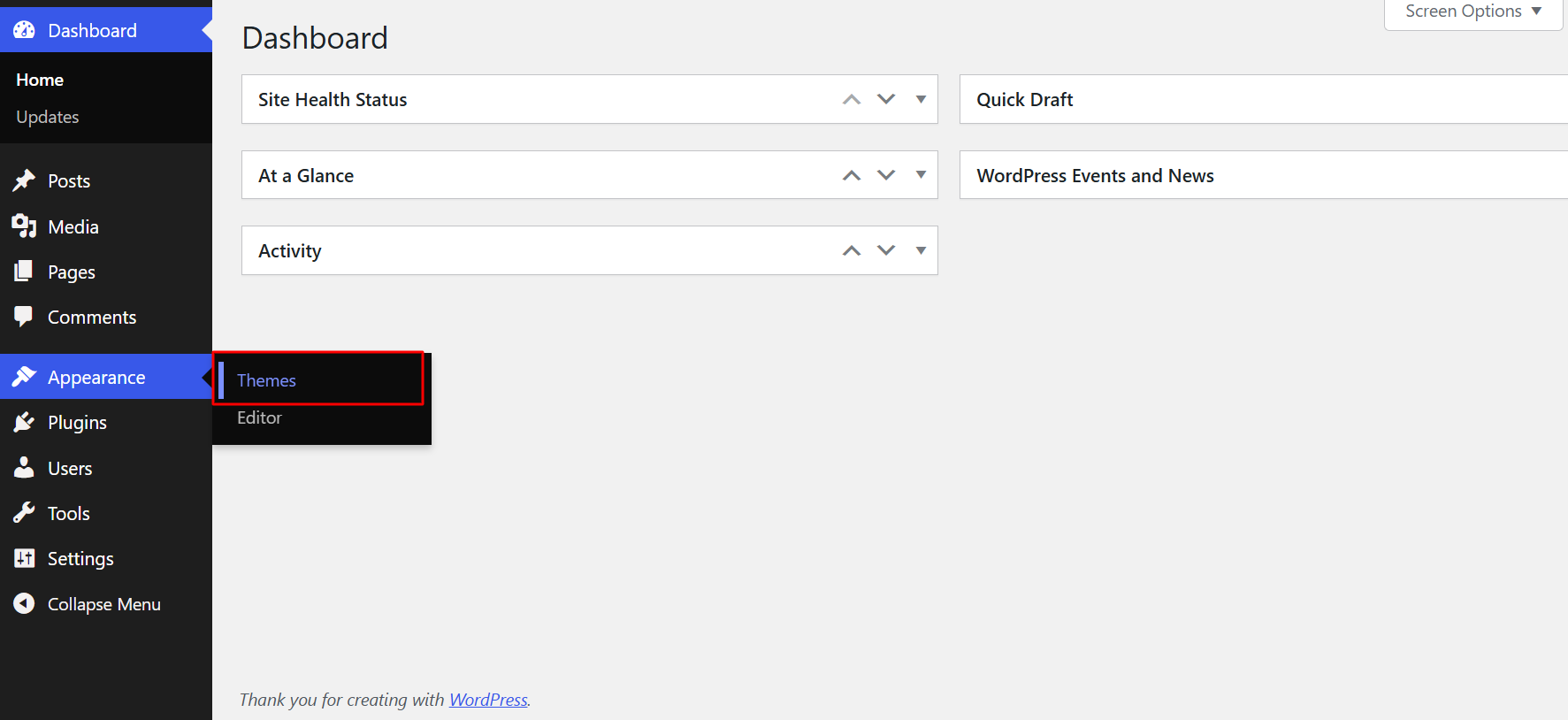Click the Tools wrench icon
Image resolution: width=1568 pixels, height=720 pixels.
point(24,512)
